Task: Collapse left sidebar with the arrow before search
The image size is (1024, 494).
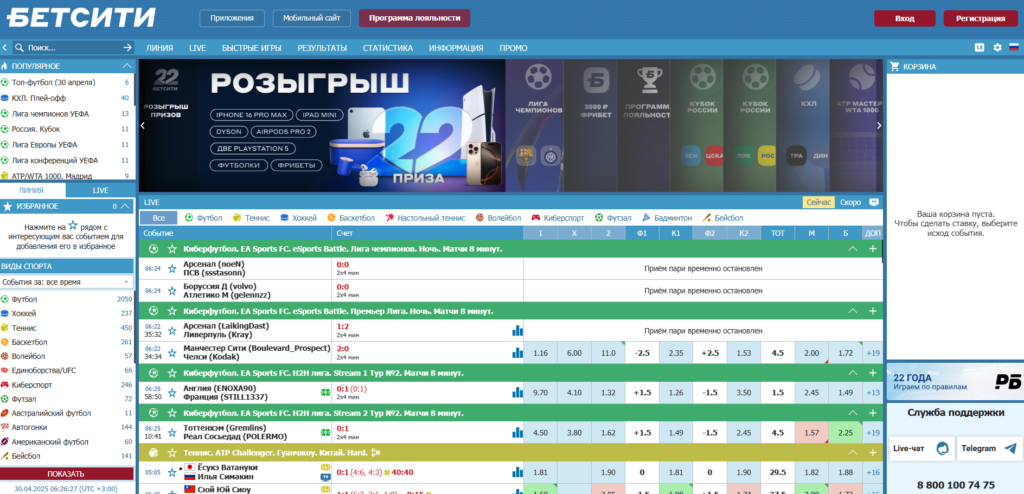Action: click(x=5, y=48)
